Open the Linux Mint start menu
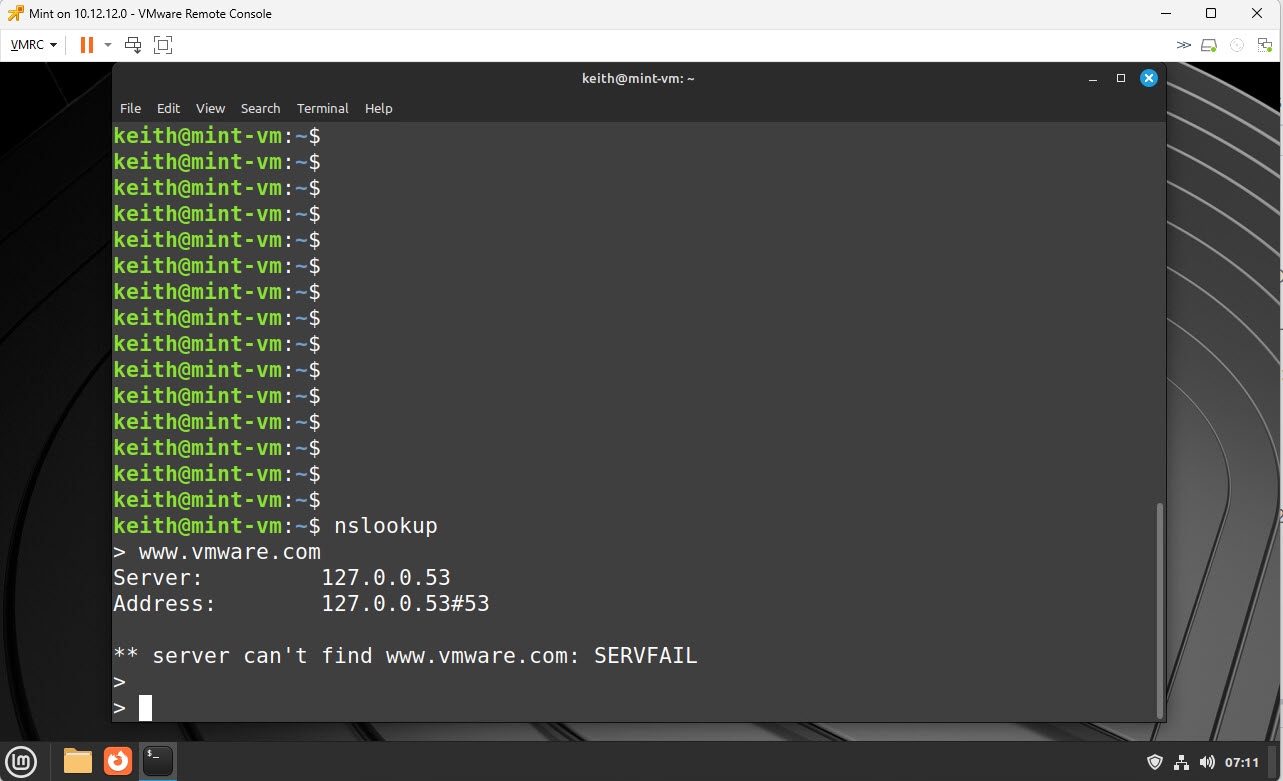 22,762
